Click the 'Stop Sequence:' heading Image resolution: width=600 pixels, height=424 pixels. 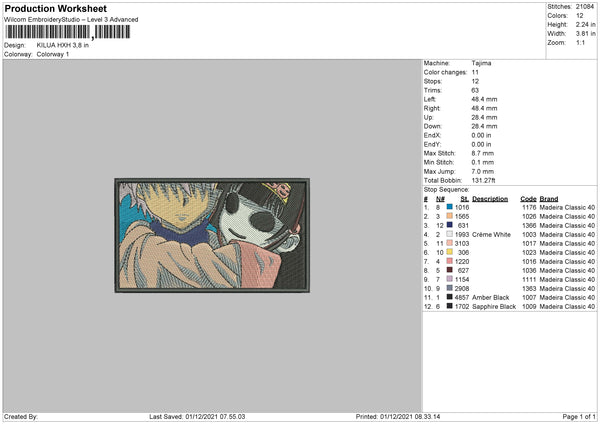(x=446, y=190)
